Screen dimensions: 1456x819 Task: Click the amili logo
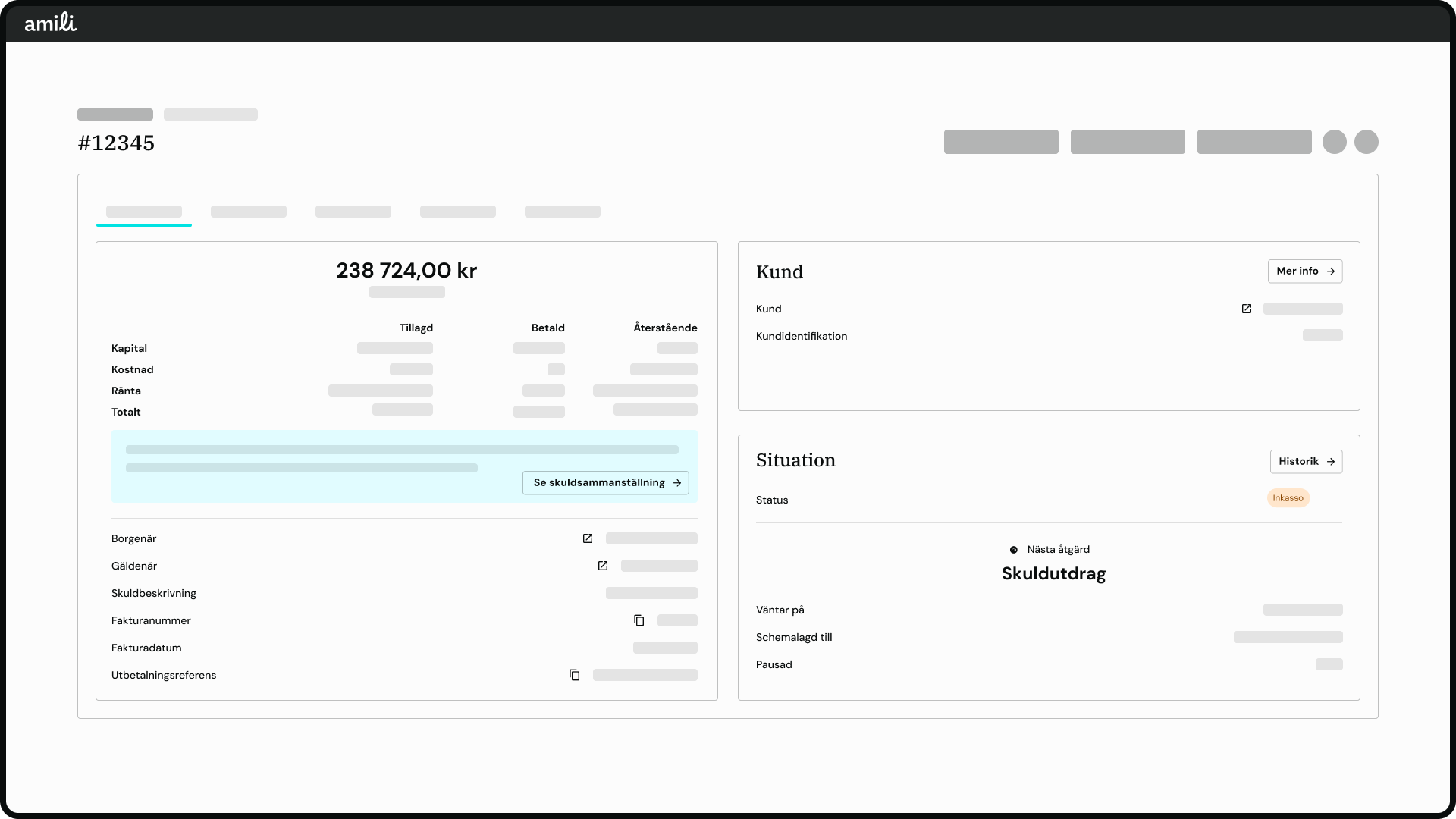click(50, 23)
